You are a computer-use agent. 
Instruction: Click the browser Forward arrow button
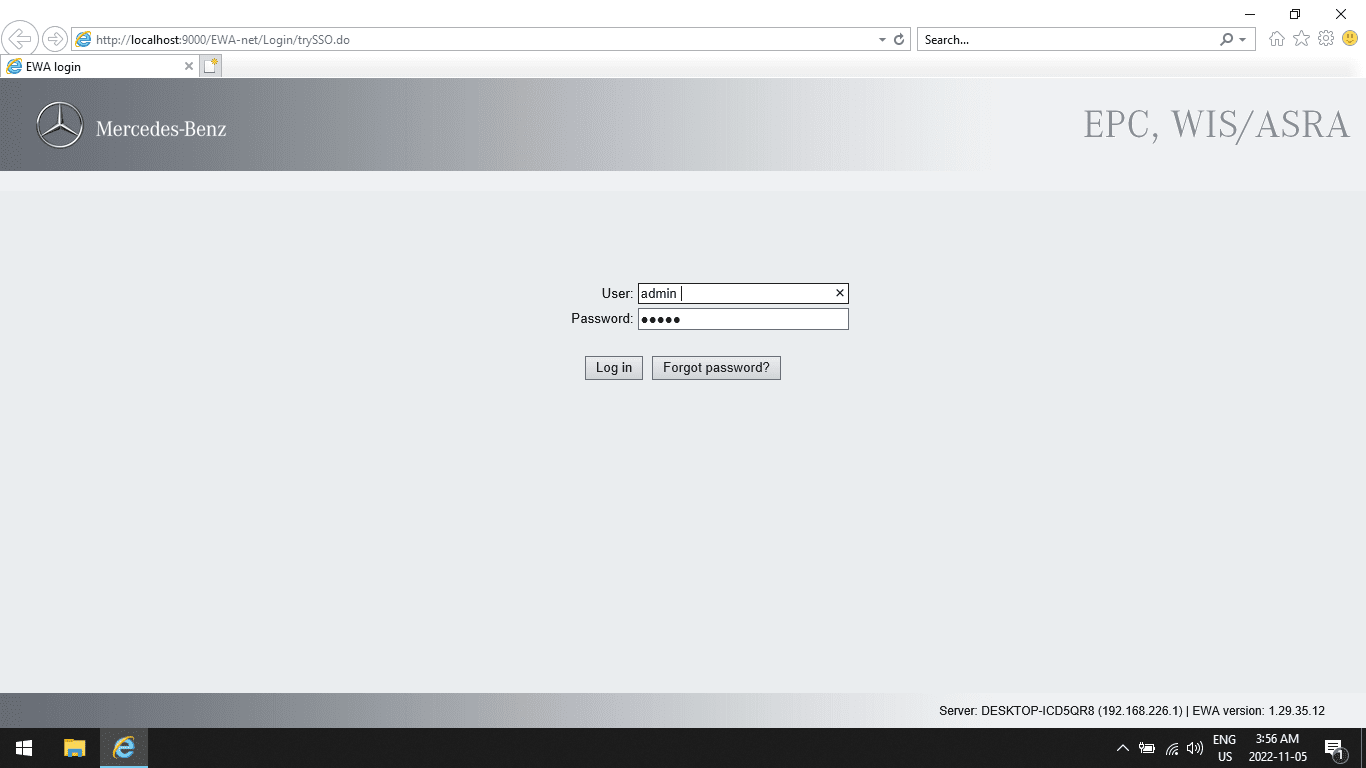click(x=54, y=40)
